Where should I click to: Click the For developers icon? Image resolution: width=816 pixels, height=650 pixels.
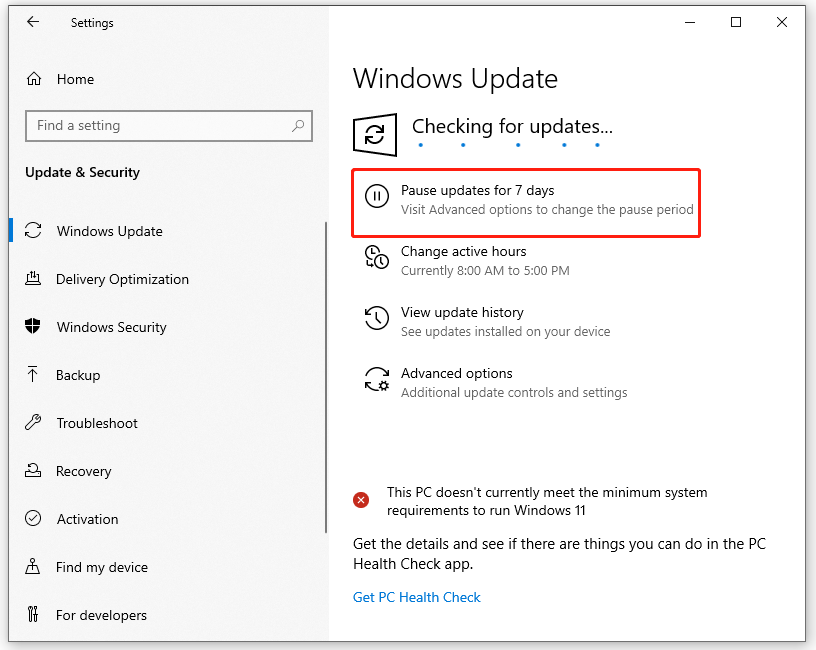pos(35,615)
